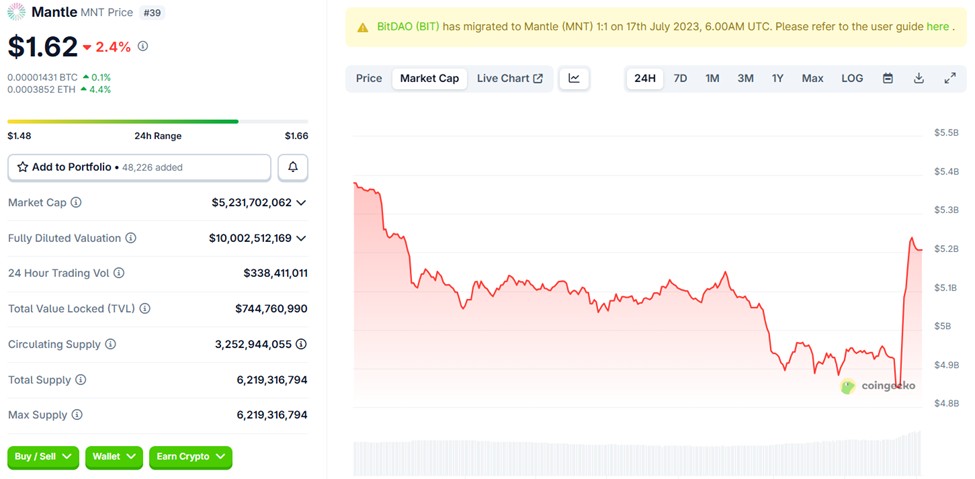Open the Earn Crypto dropdown
Screen dimensions: 975x479
[x=190, y=457]
